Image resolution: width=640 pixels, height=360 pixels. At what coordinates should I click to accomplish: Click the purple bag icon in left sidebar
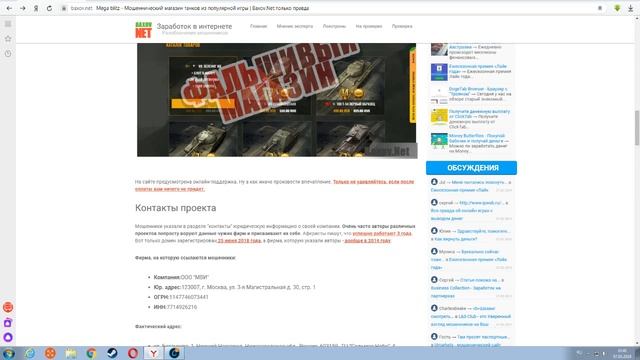[8, 322]
